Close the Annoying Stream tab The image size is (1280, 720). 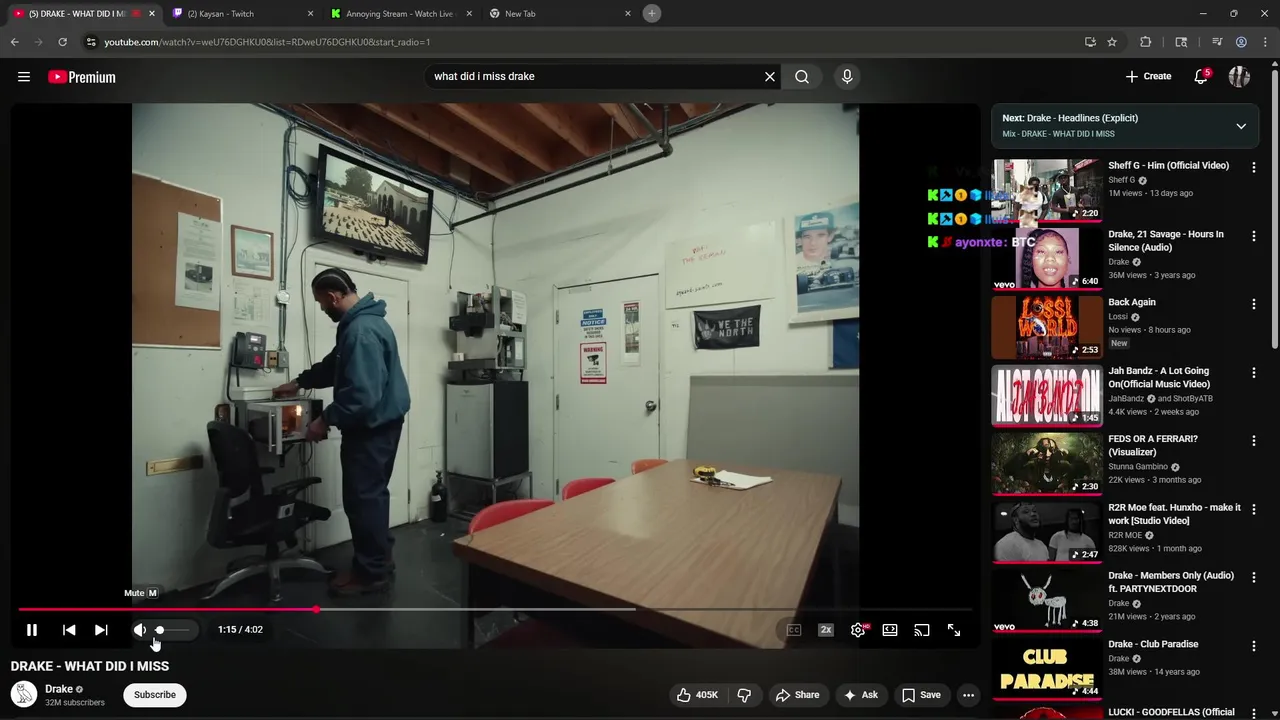469,14
